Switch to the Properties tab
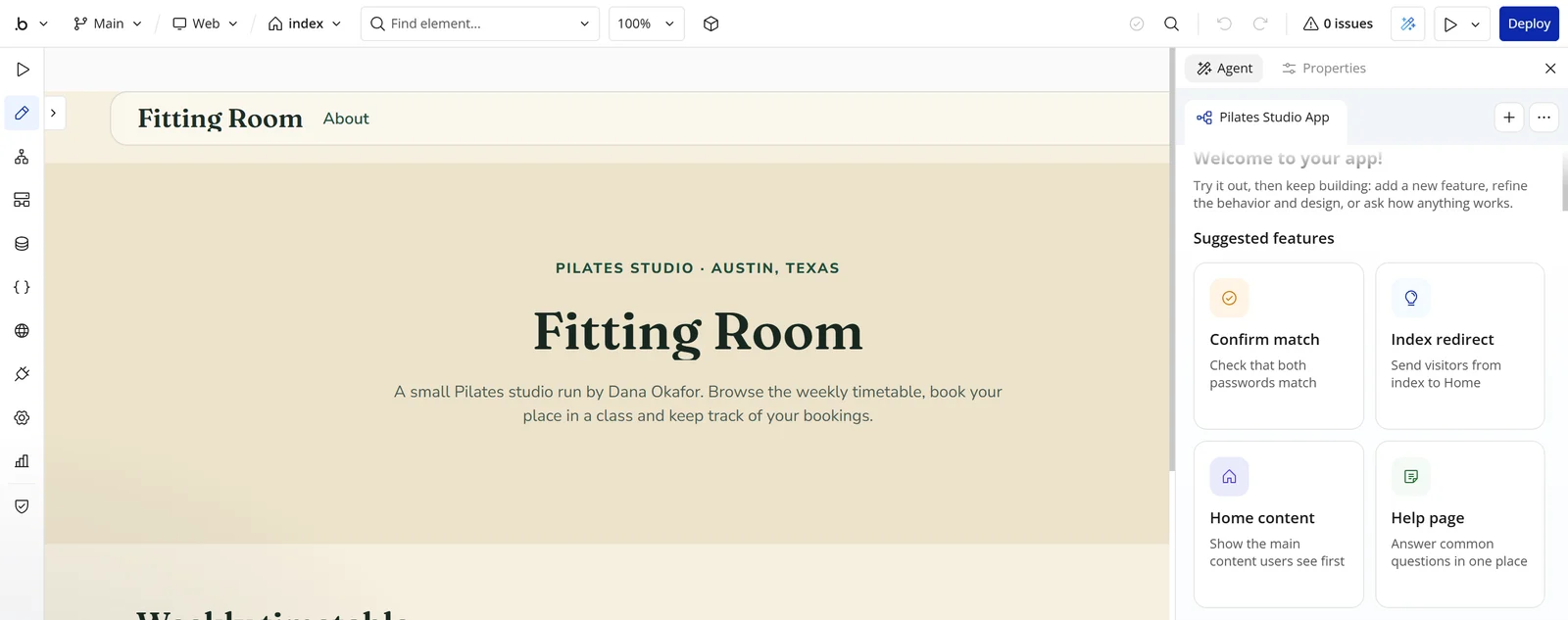 (1324, 69)
